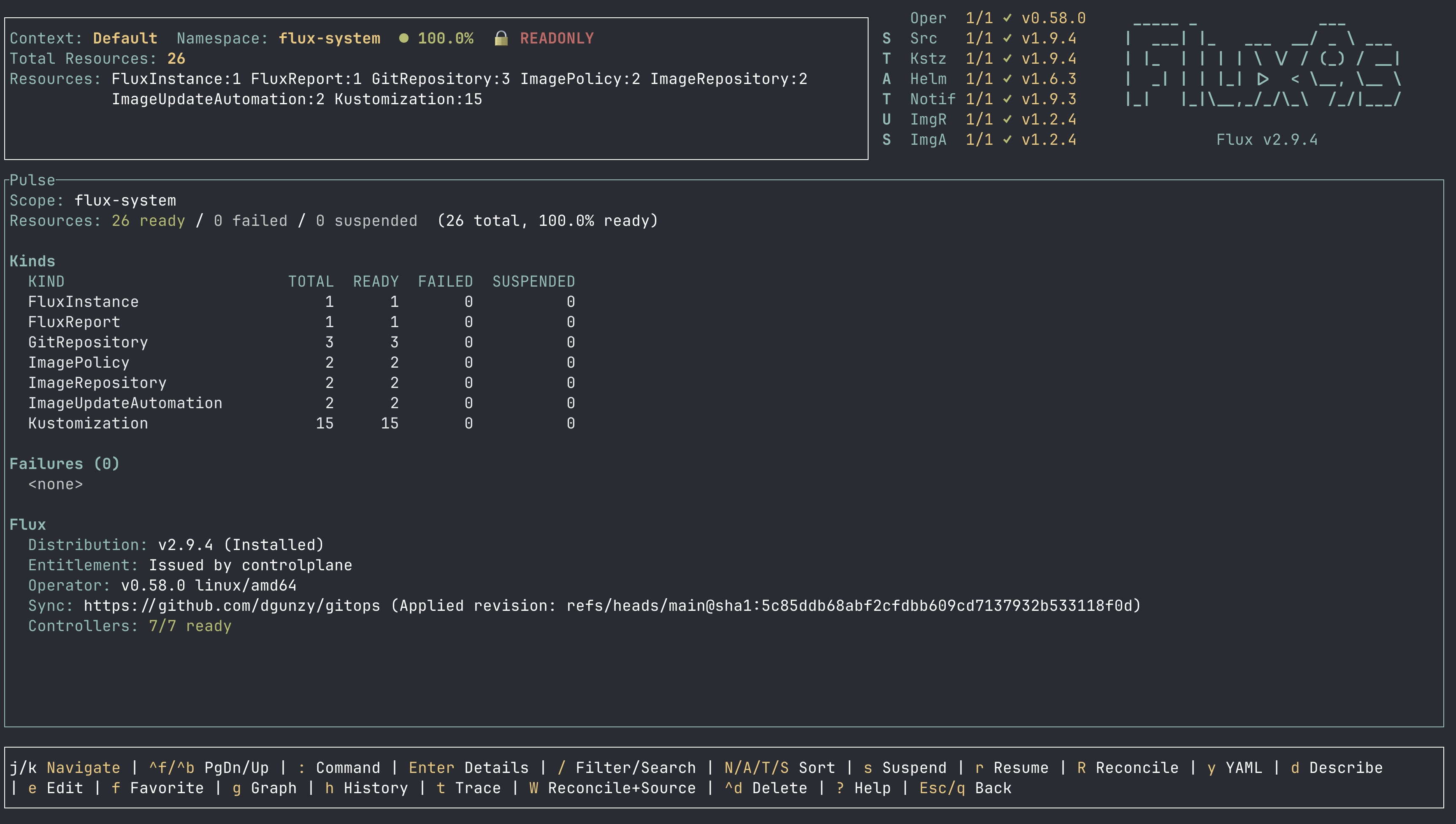Image resolution: width=1456 pixels, height=824 pixels.
Task: Click the Esc/q Back shortcut
Action: [x=966, y=789]
